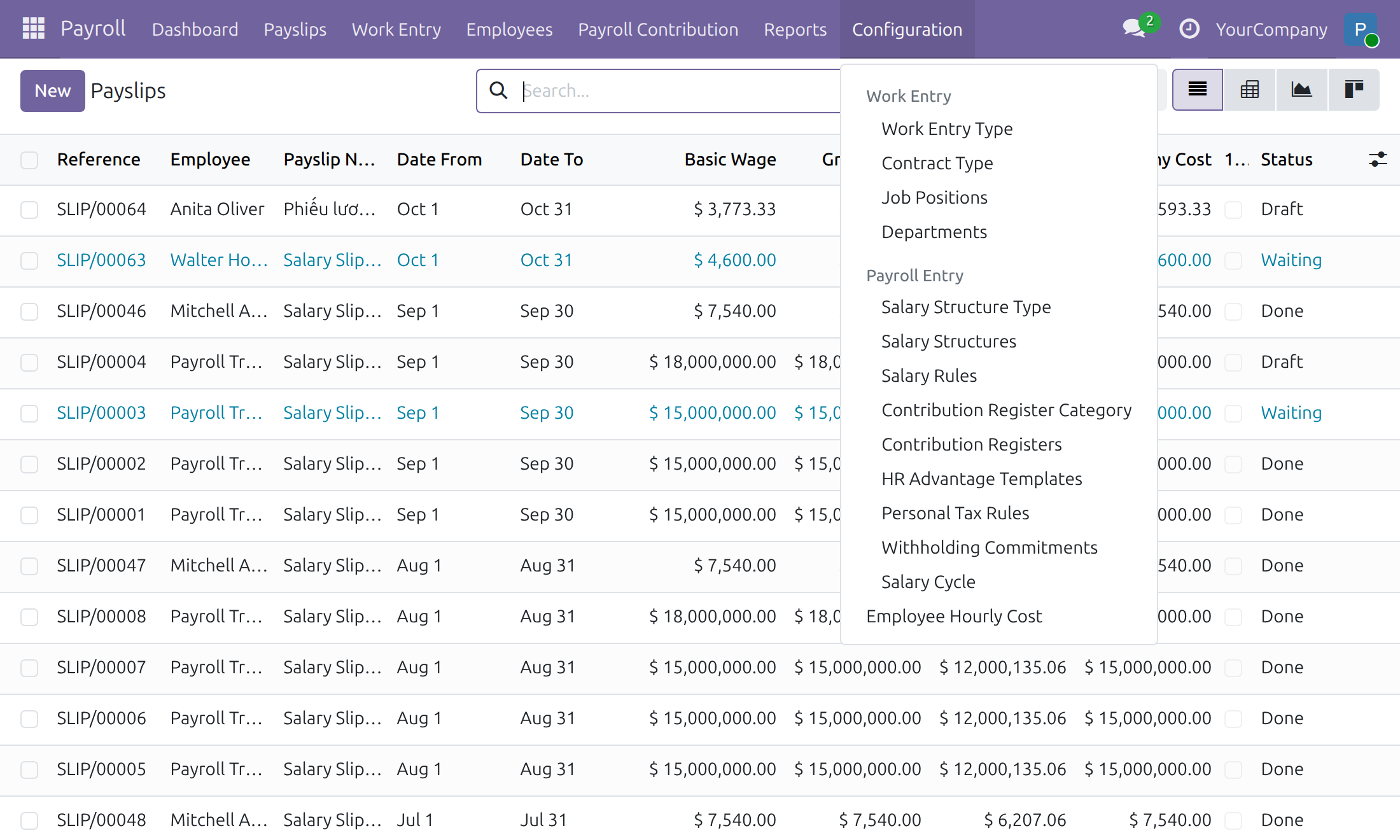
Task: Open the Work Entry top menu
Action: point(396,29)
